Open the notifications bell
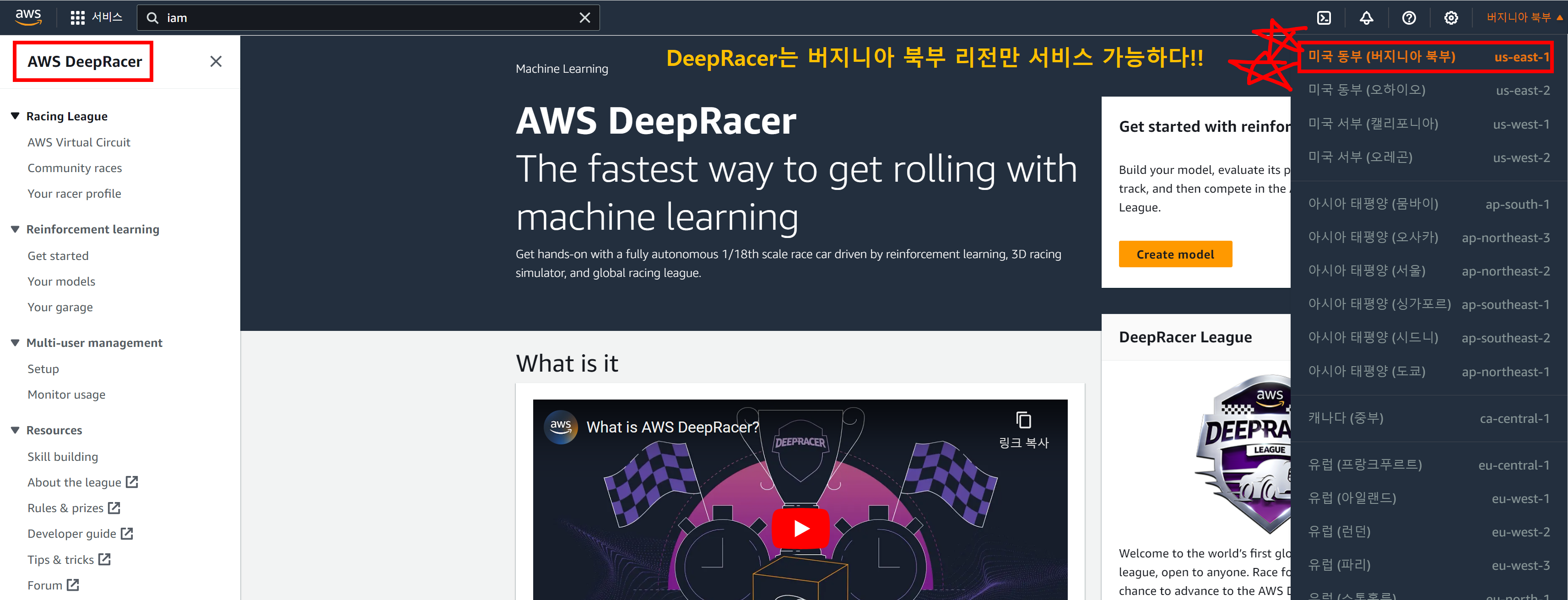The height and width of the screenshot is (600, 1568). [1367, 18]
